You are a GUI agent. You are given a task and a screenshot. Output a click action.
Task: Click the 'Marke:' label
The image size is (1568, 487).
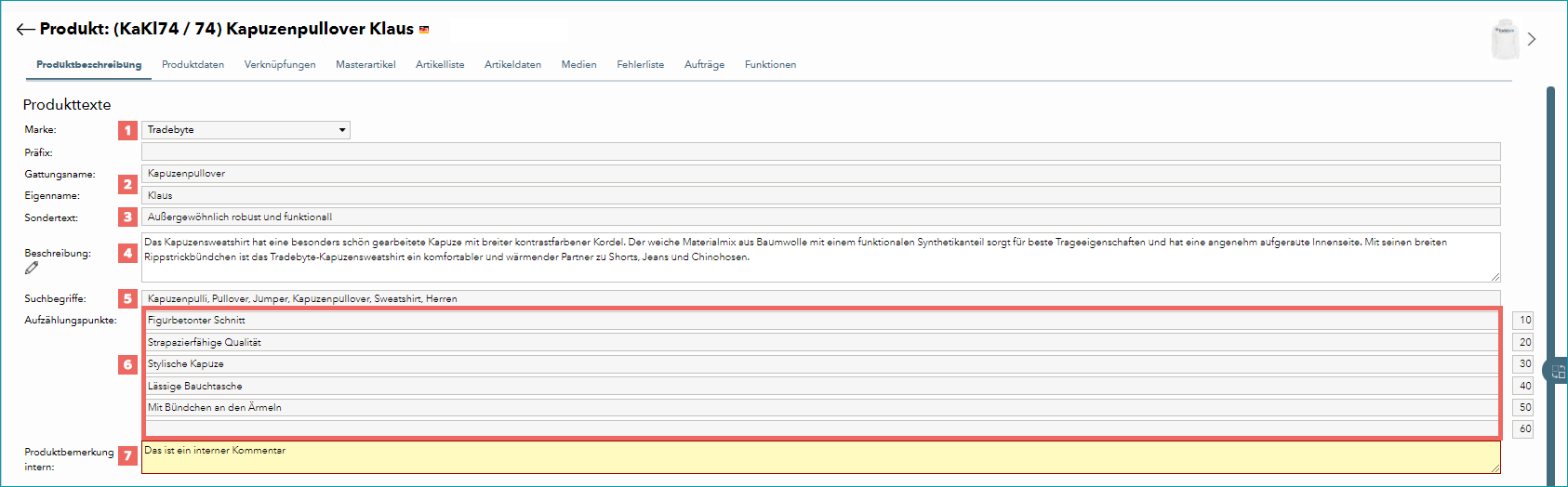[40, 130]
